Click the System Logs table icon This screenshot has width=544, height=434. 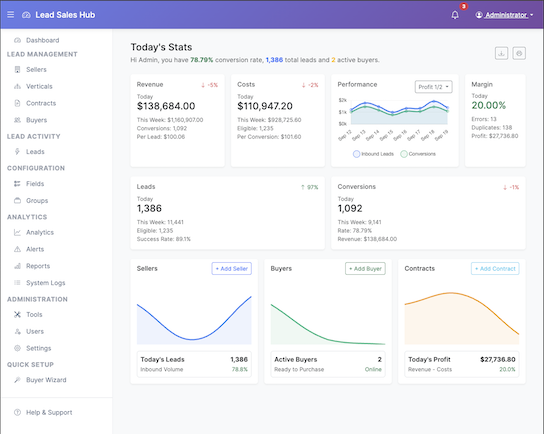pos(17,283)
